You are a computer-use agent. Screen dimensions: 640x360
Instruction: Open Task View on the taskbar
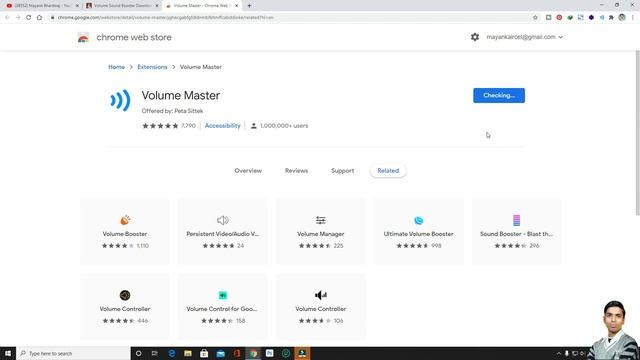click(155, 353)
